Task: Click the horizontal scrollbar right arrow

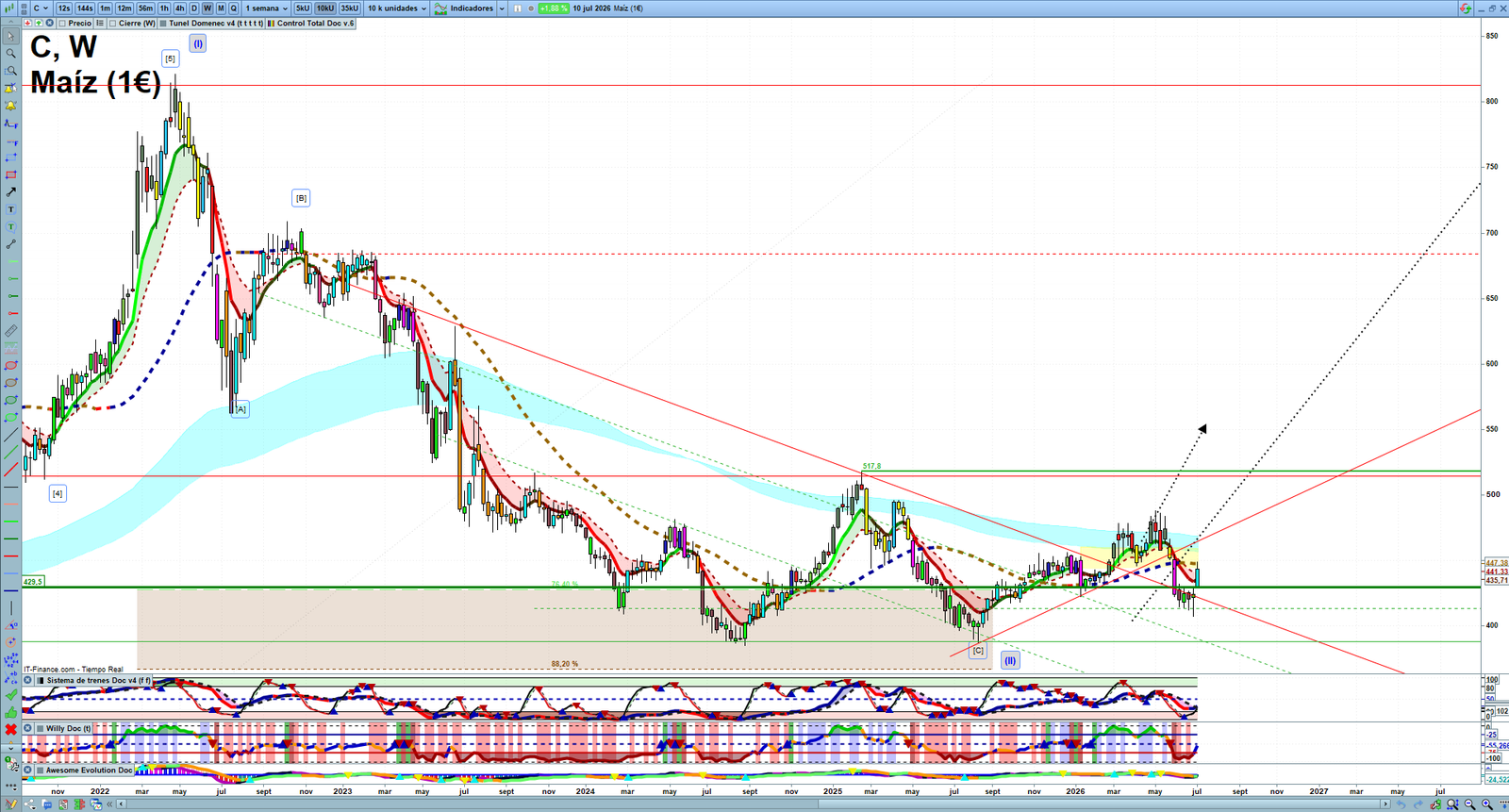Action: pos(1385,804)
